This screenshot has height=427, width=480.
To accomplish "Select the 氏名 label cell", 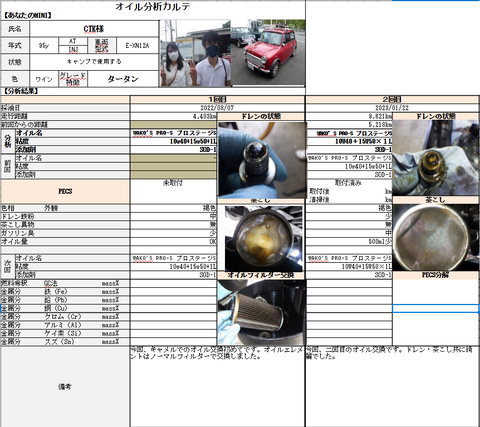I will pos(15,29).
